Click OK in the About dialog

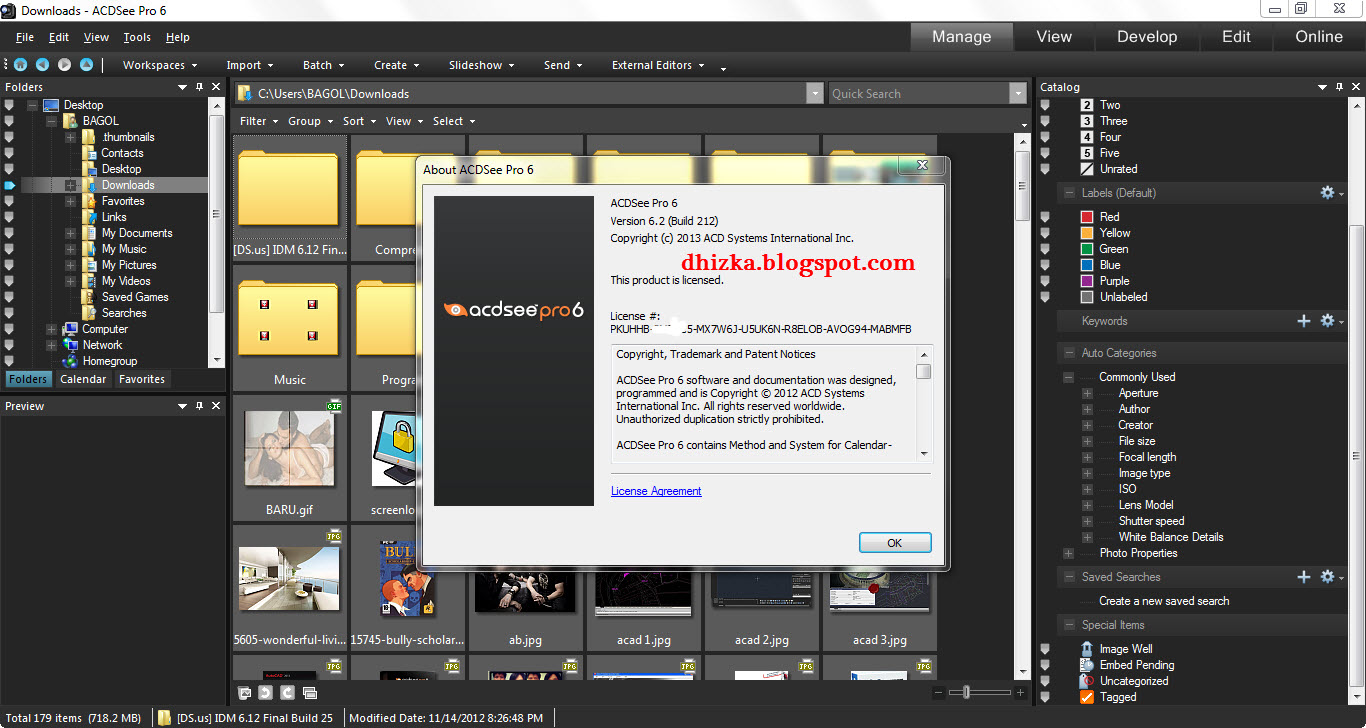click(895, 543)
